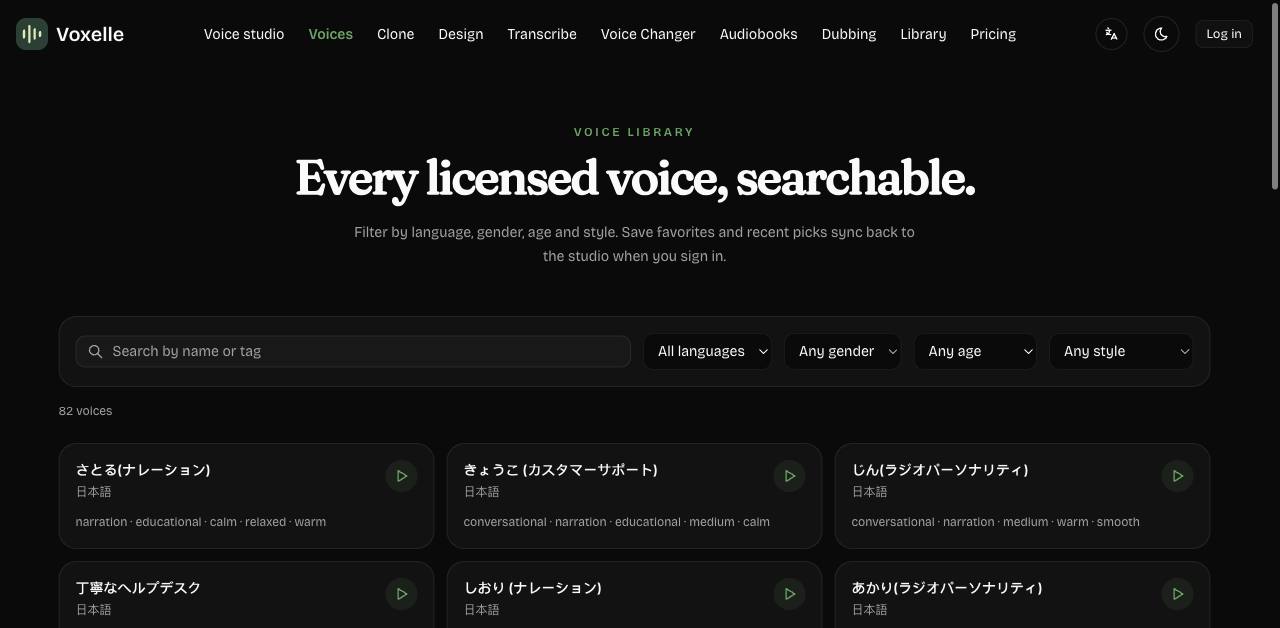Select the 丁寧なヘルプデスク voice title
1280x628 pixels.
(139, 588)
